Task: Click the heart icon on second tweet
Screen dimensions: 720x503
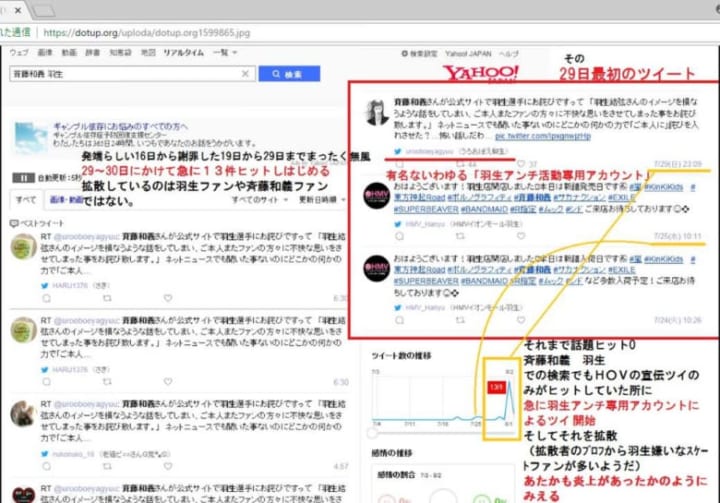Action: (x=168, y=383)
